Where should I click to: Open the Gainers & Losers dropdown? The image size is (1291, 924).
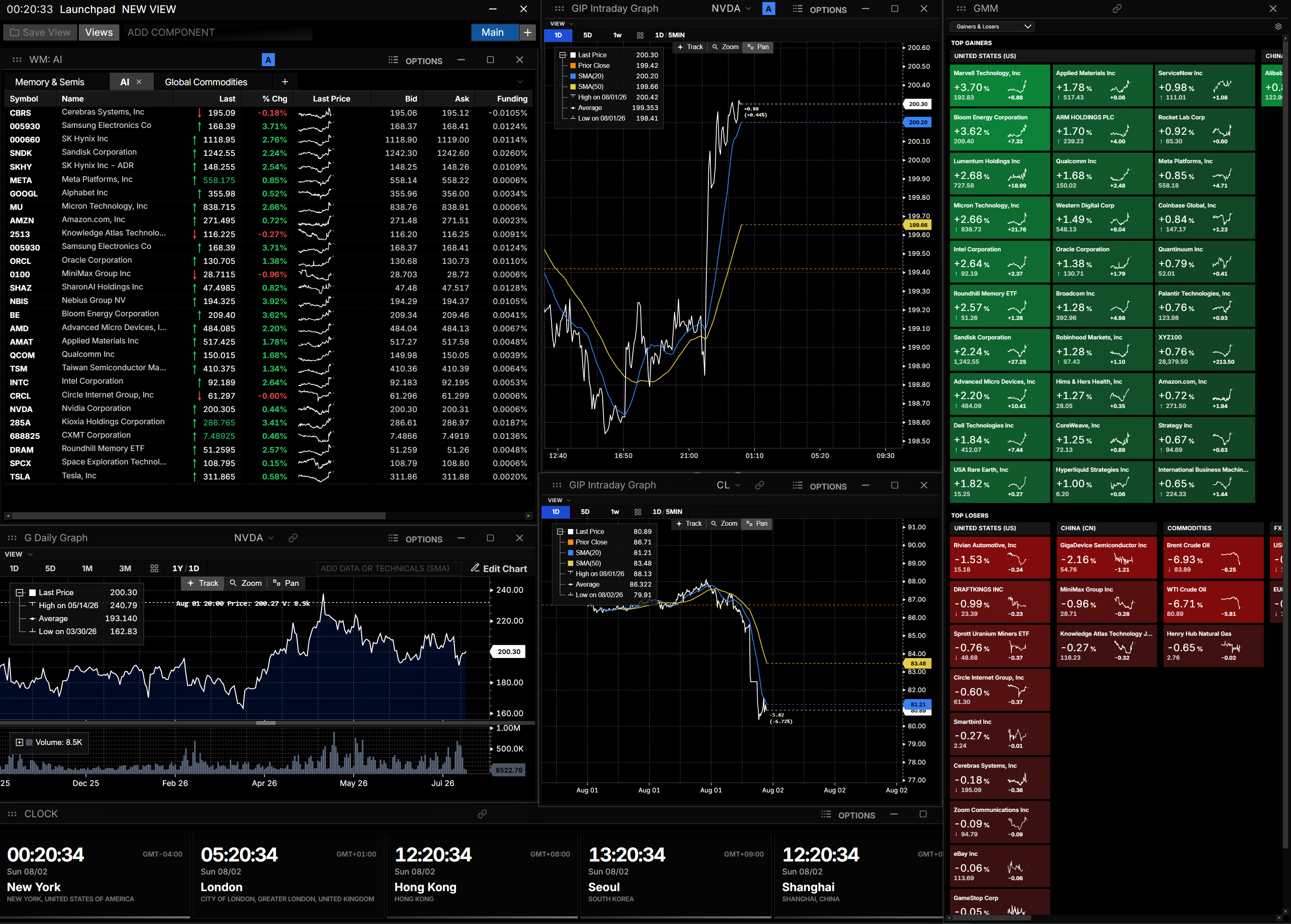[992, 27]
